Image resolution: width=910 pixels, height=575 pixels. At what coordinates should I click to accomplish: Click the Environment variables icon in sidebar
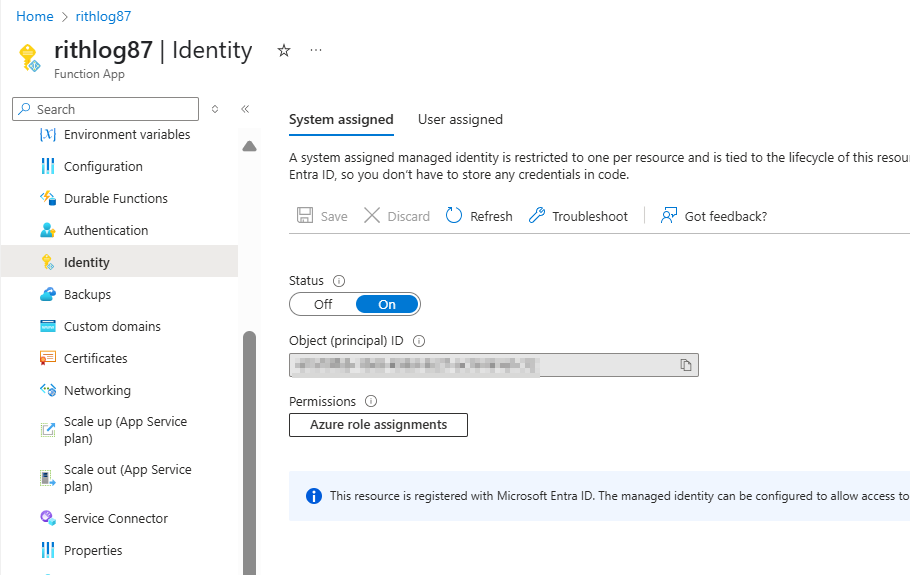[48, 135]
